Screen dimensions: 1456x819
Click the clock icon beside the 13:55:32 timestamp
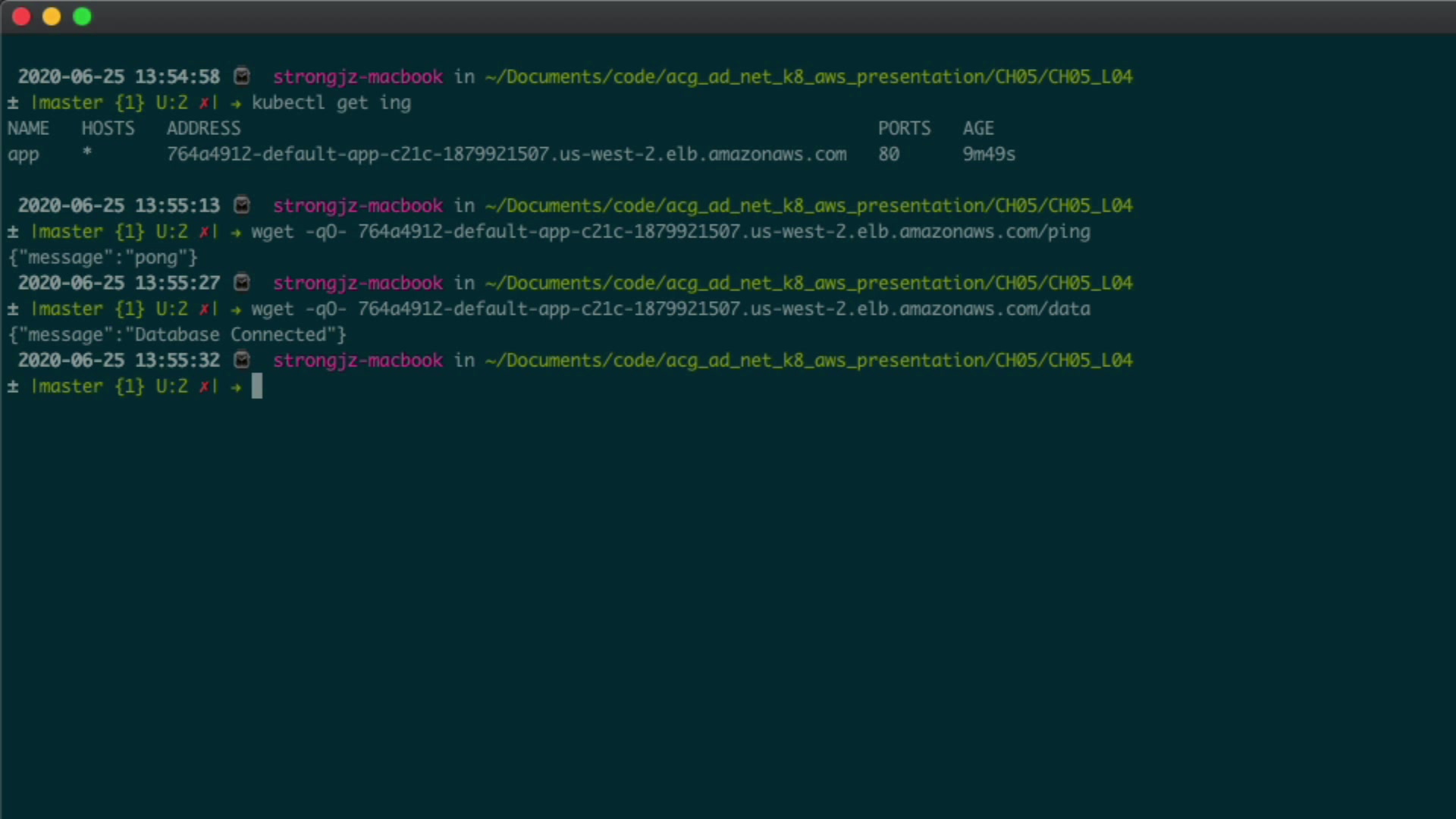click(x=242, y=360)
